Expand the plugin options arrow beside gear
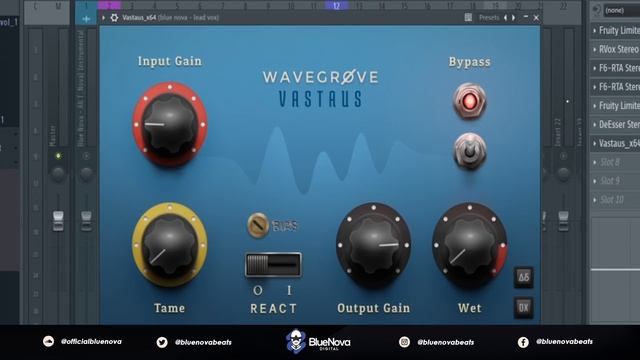The width and height of the screenshot is (640, 360). pyautogui.click(x=103, y=18)
